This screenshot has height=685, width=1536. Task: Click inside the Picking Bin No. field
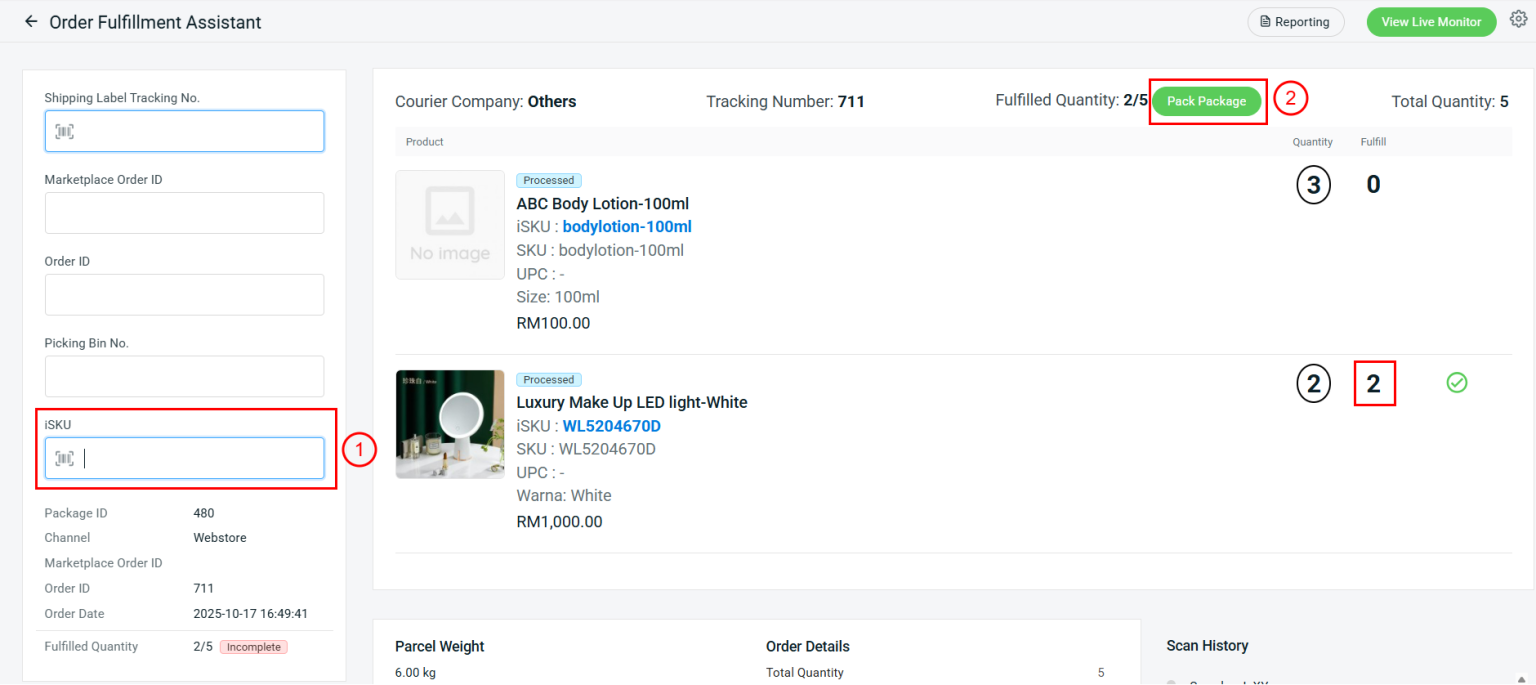(x=184, y=376)
